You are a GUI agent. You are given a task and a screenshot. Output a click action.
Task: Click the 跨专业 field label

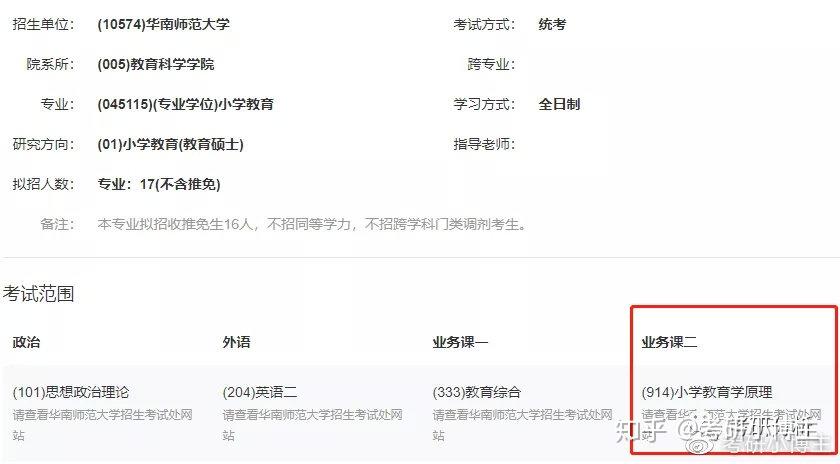(x=491, y=64)
